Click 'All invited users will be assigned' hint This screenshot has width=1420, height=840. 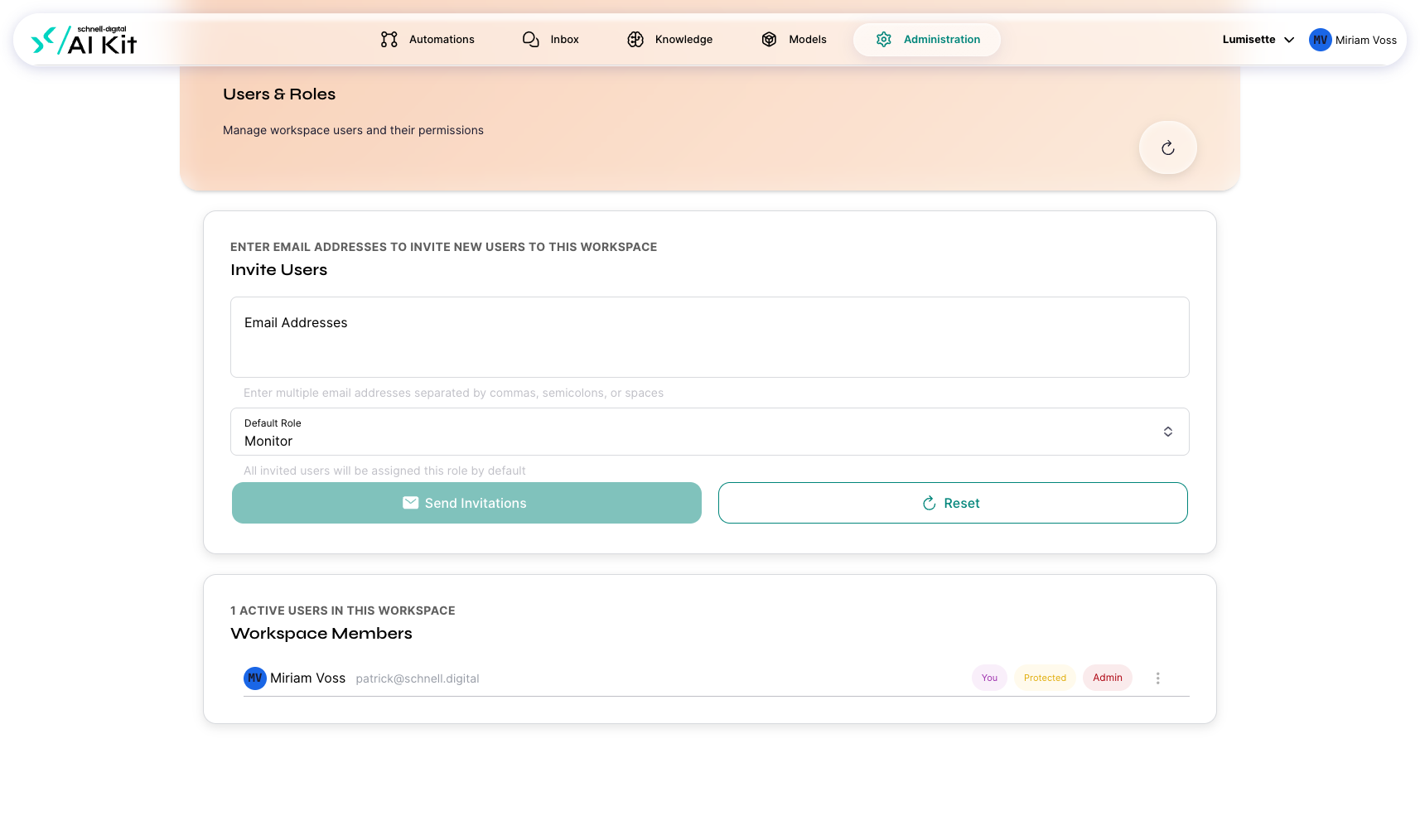(x=384, y=471)
